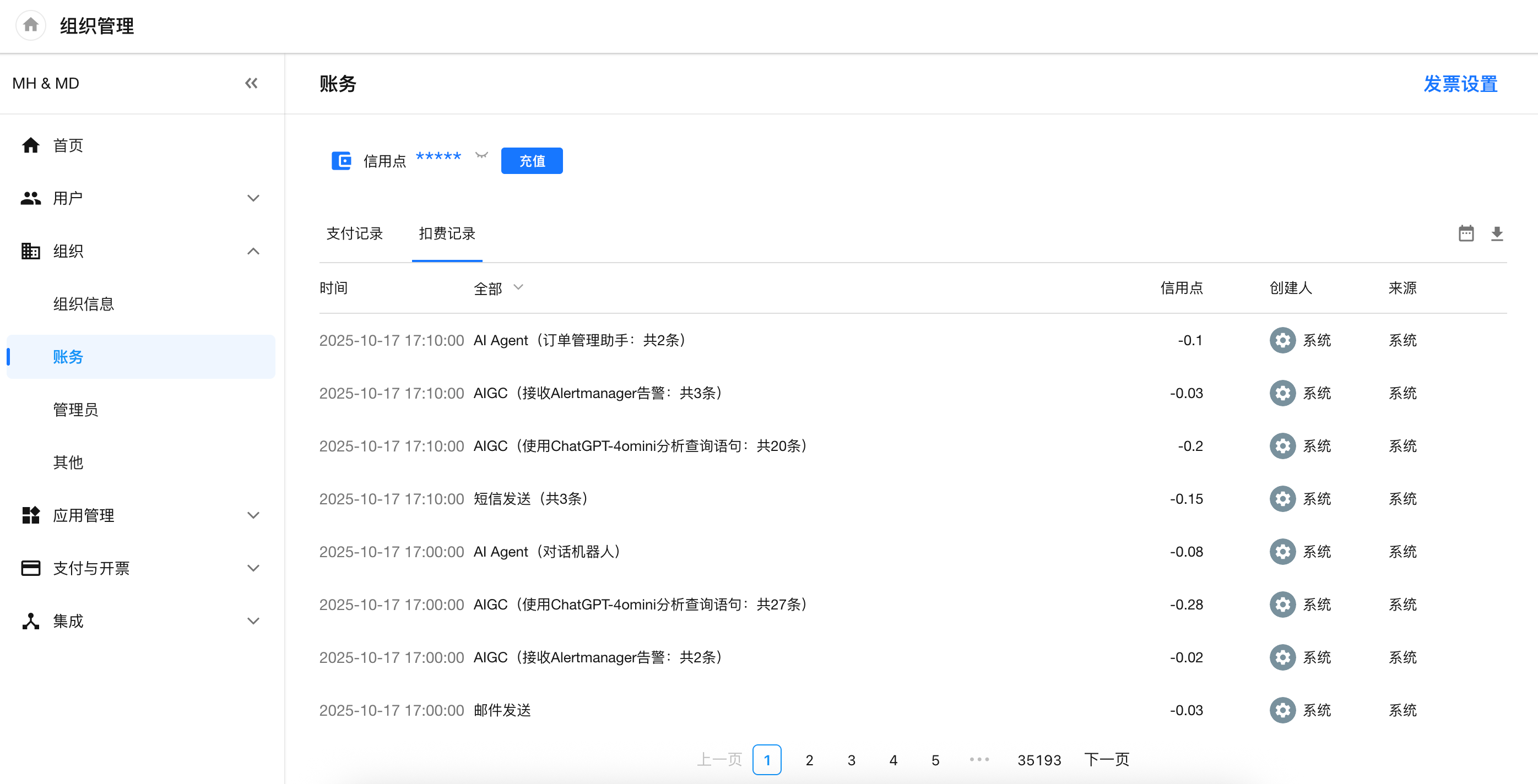Collapse the 组织 sidebar section
This screenshot has height=784, width=1538.
pos(253,251)
